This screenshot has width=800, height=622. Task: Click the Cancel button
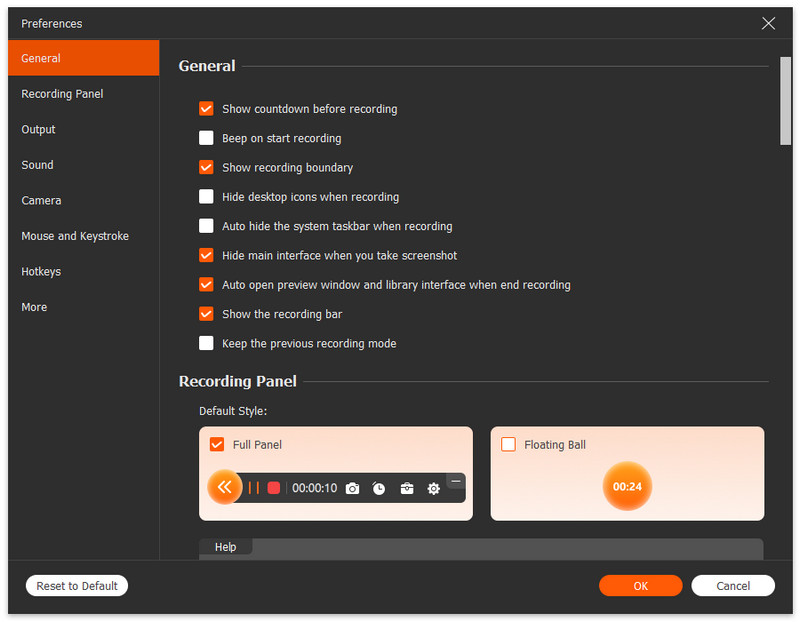(733, 586)
